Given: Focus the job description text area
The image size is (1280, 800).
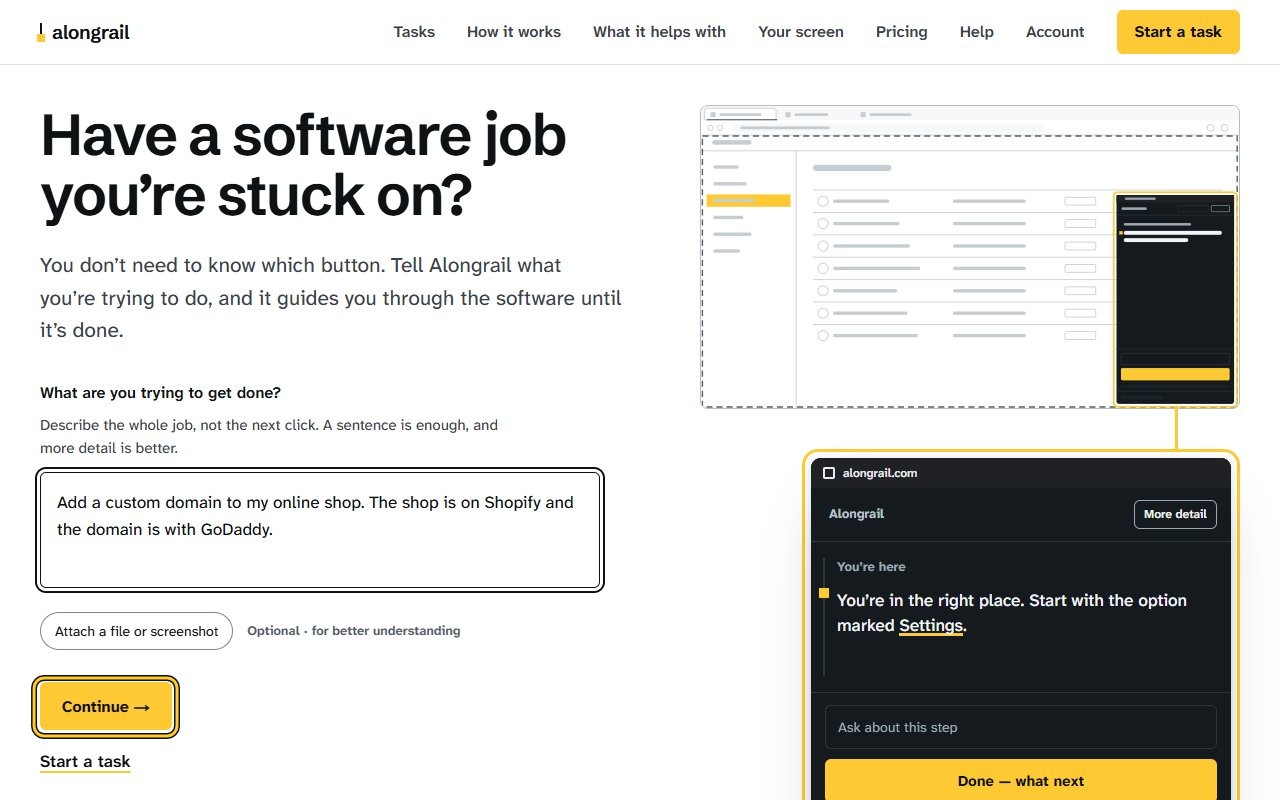Looking at the screenshot, I should [x=320, y=530].
